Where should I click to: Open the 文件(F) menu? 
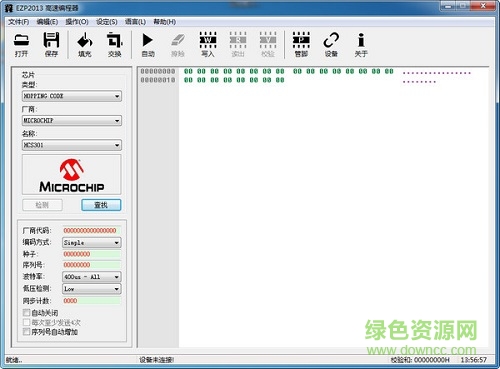coord(19,22)
